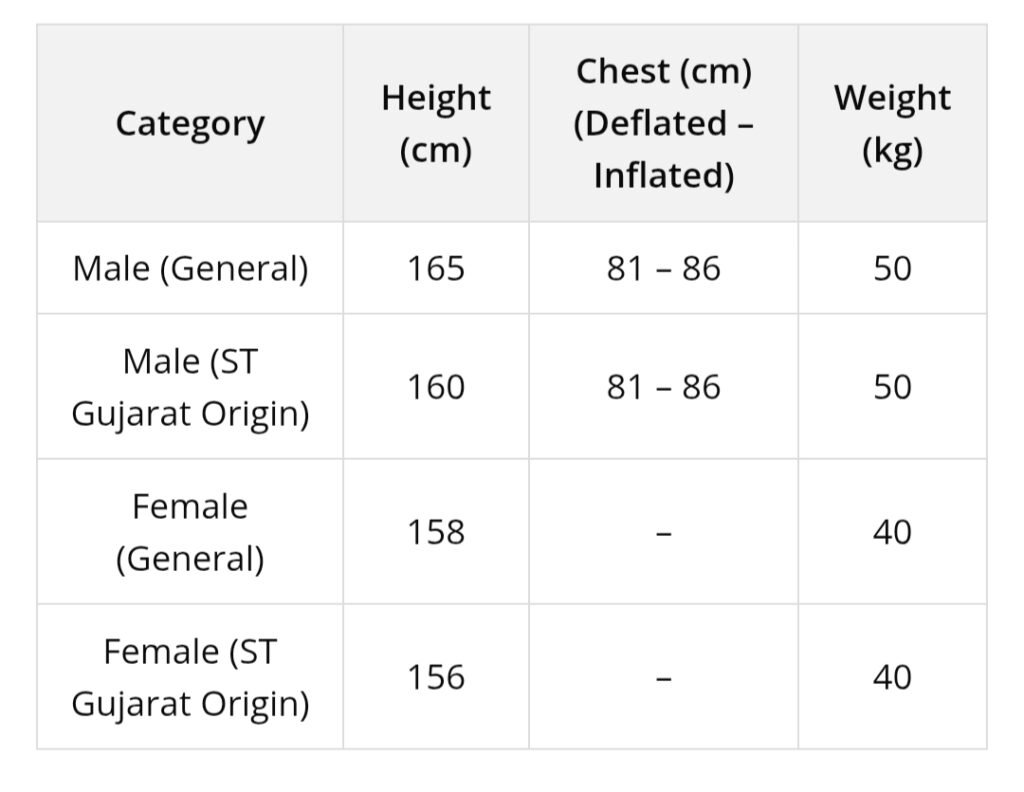
Task: Select the height value 158 cell
Action: (436, 532)
